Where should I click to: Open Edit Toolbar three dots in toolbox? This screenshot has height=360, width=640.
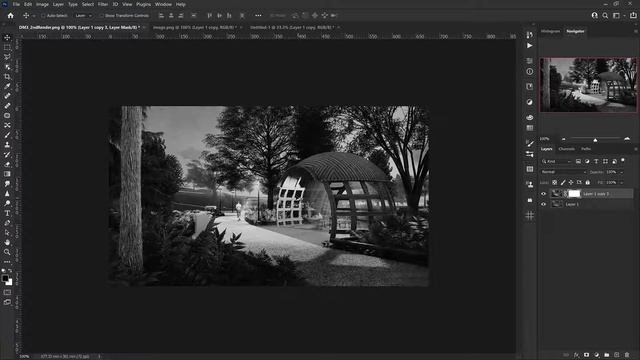coord(7,262)
